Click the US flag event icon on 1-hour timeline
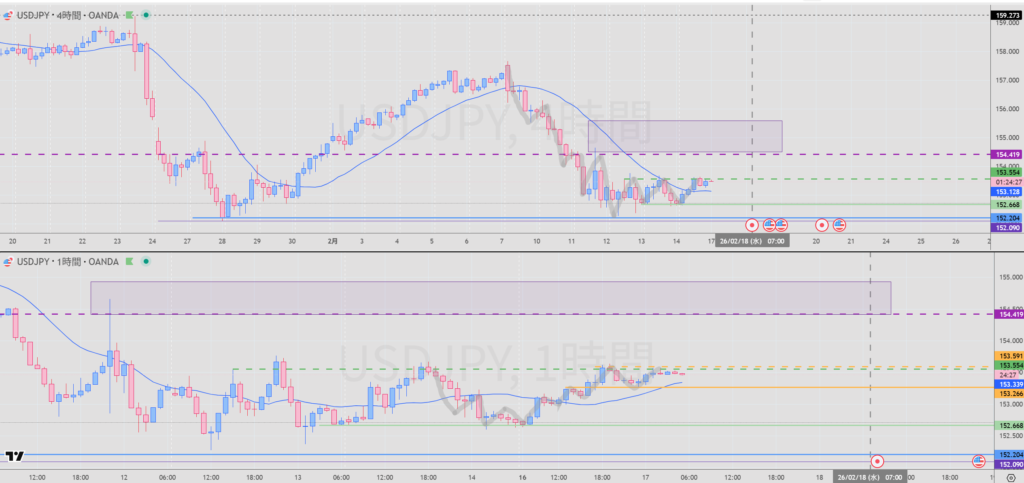The image size is (1024, 483). (x=979, y=461)
